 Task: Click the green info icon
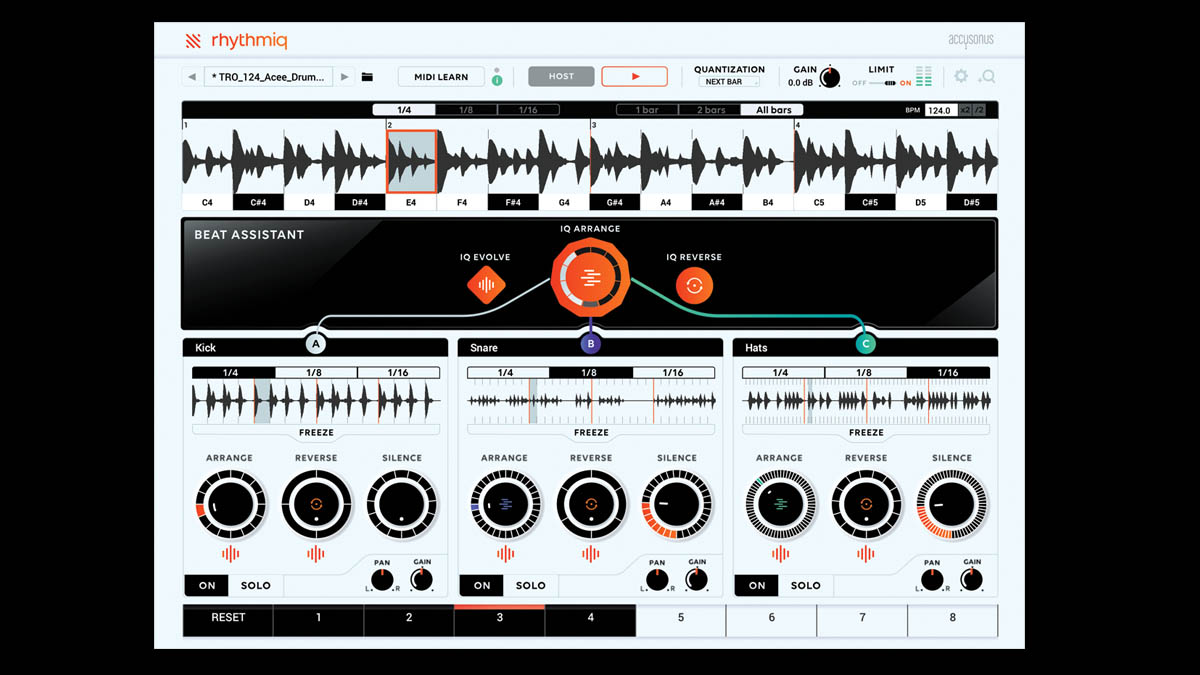pyautogui.click(x=497, y=78)
